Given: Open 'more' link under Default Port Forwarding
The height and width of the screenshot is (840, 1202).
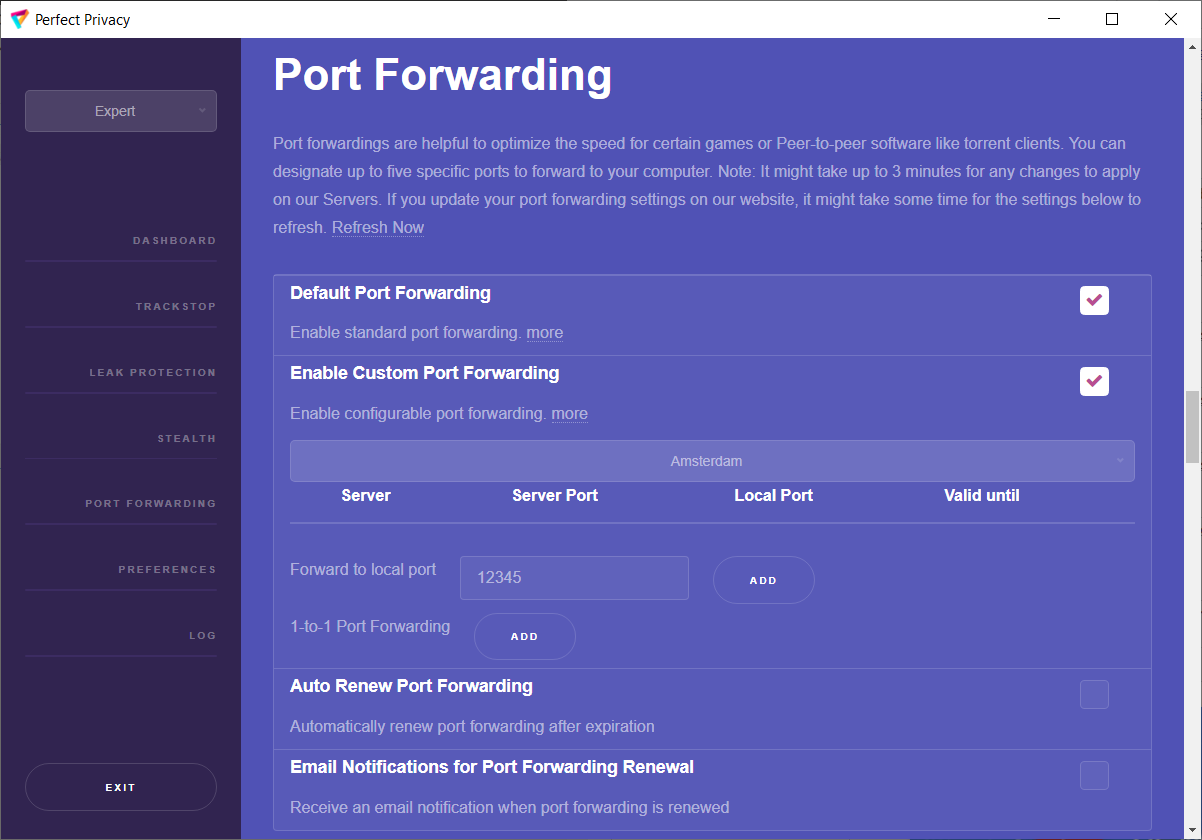Looking at the screenshot, I should pyautogui.click(x=545, y=333).
